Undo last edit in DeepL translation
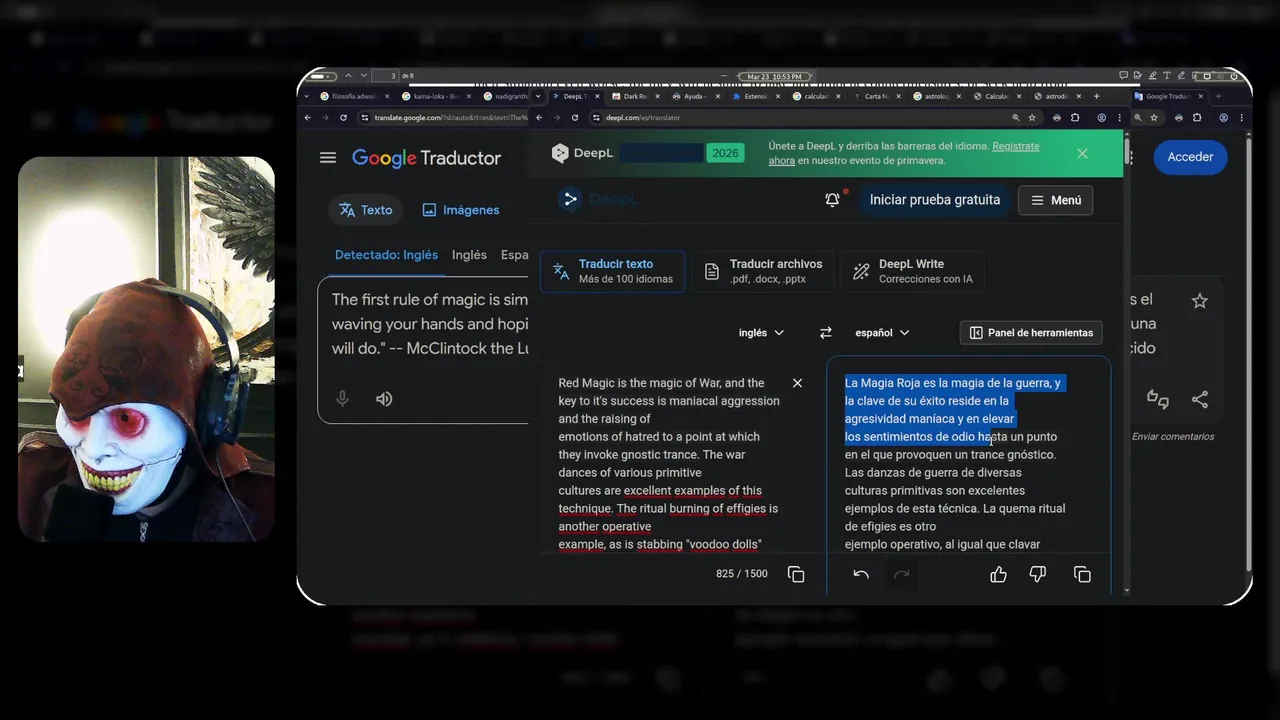The width and height of the screenshot is (1280, 720). (861, 574)
